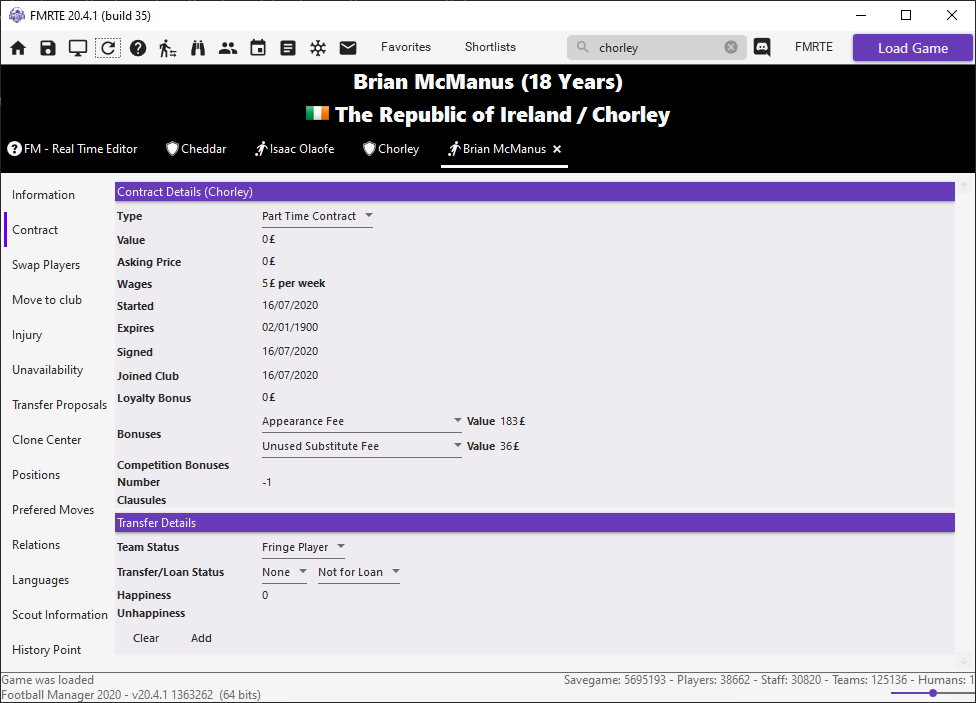Screen dimensions: 976x703
Task: Click the Number value -1
Action: coord(267,483)
